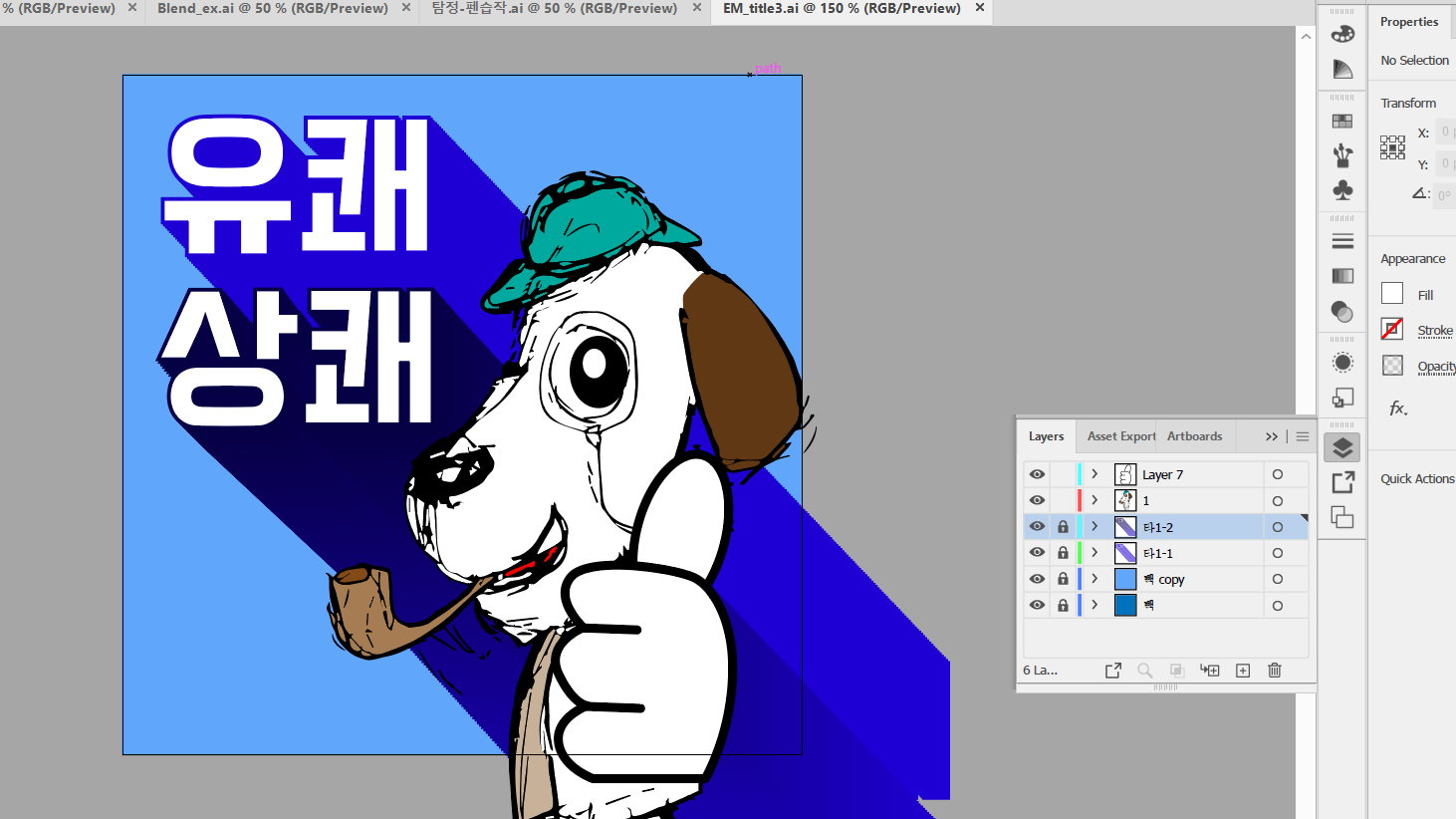The image size is (1456, 819).
Task: Click Locate Object magnifier icon
Action: (1145, 671)
